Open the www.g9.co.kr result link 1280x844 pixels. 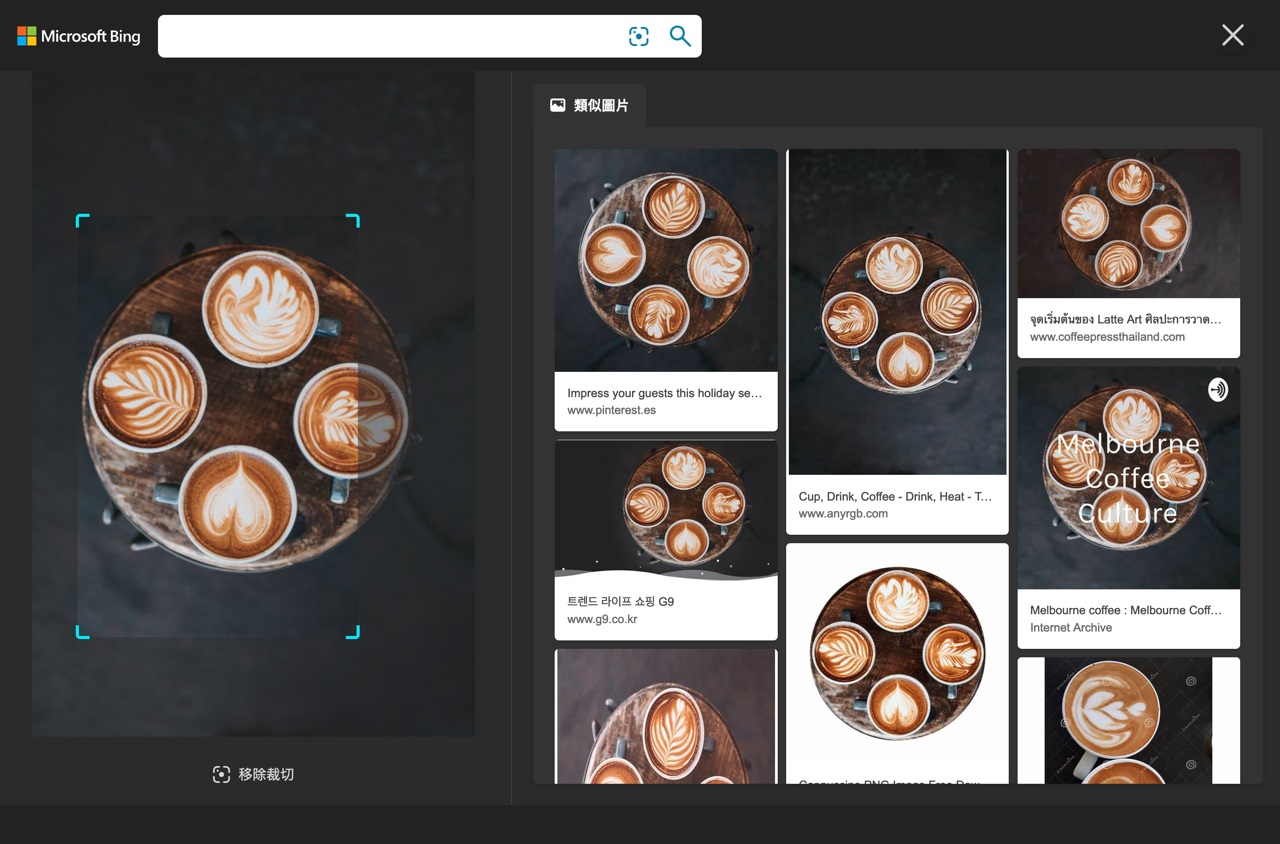pos(602,619)
